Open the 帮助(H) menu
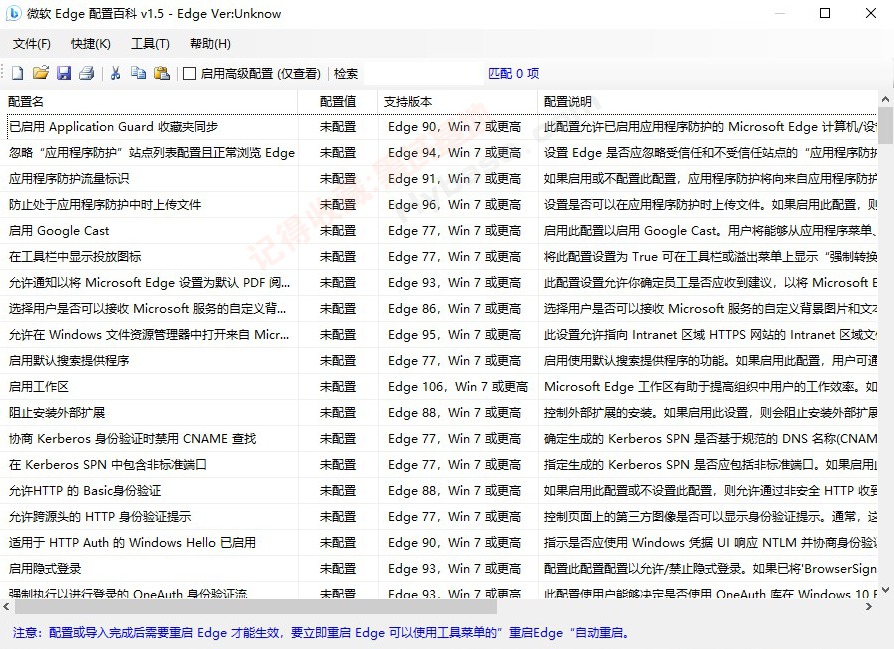Screen dimensions: 894x649 (210, 44)
